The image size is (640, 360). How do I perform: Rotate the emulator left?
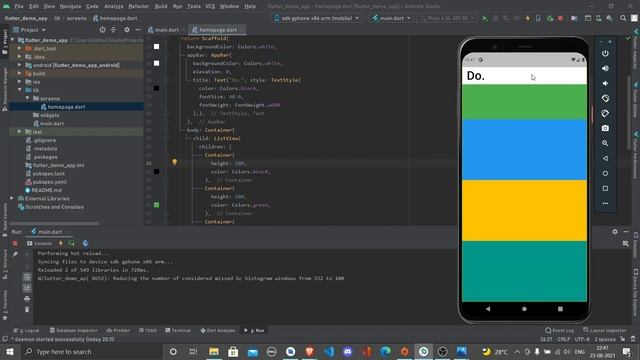[x=605, y=98]
